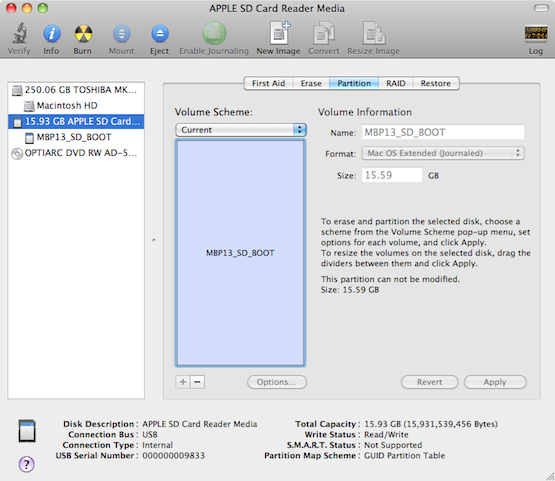Select the MBP13_SD_BOOT partition block
The height and width of the screenshot is (481, 555).
pyautogui.click(x=240, y=253)
